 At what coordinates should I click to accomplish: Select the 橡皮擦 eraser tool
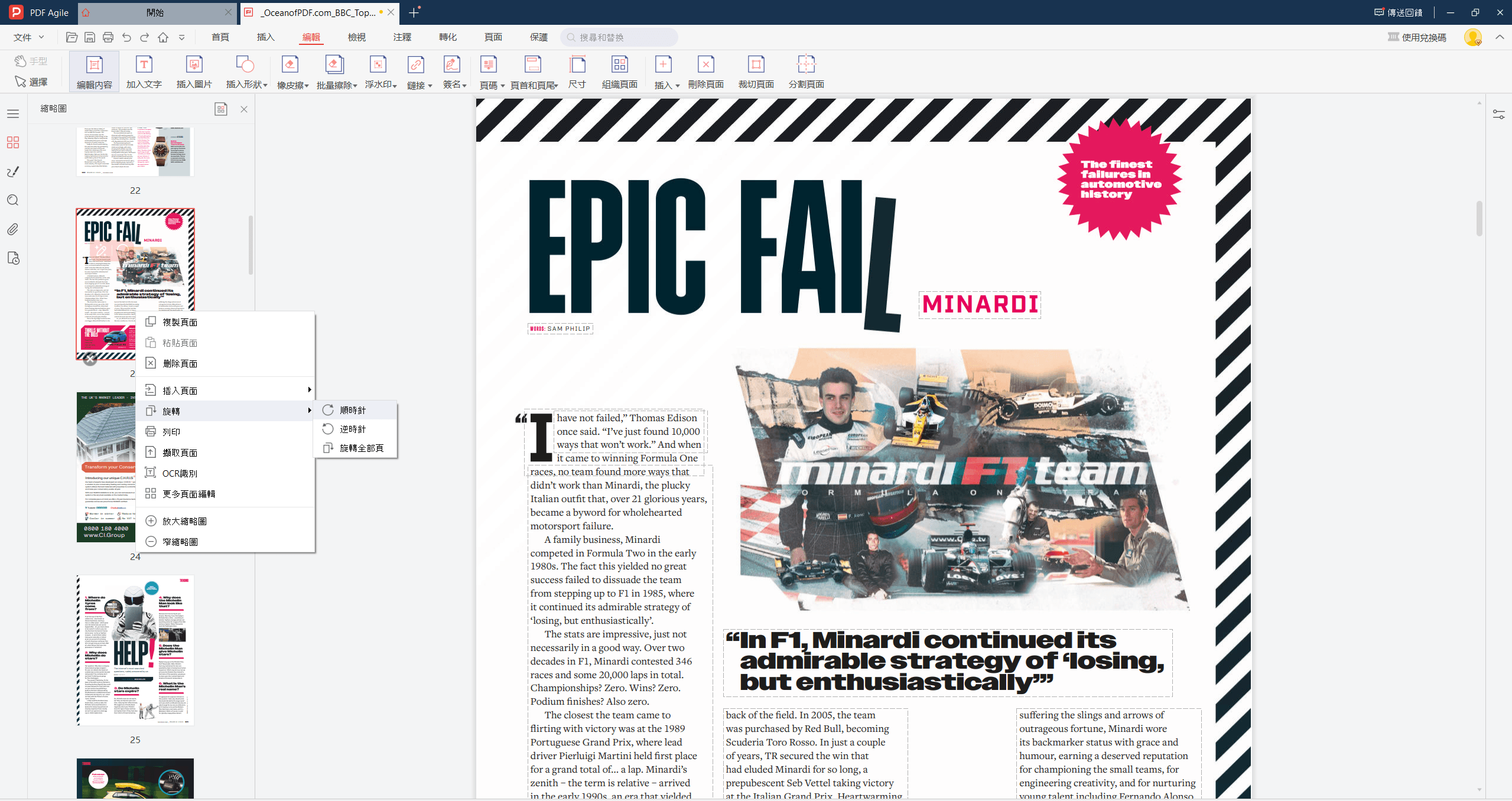click(x=290, y=72)
